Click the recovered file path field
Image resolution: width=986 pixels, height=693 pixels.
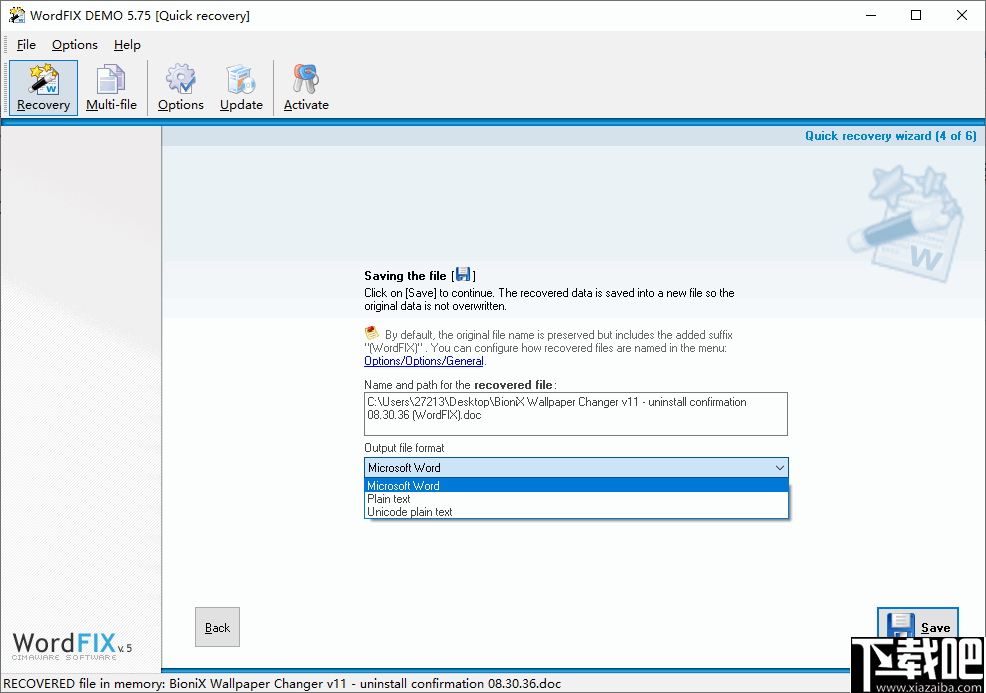coord(576,413)
